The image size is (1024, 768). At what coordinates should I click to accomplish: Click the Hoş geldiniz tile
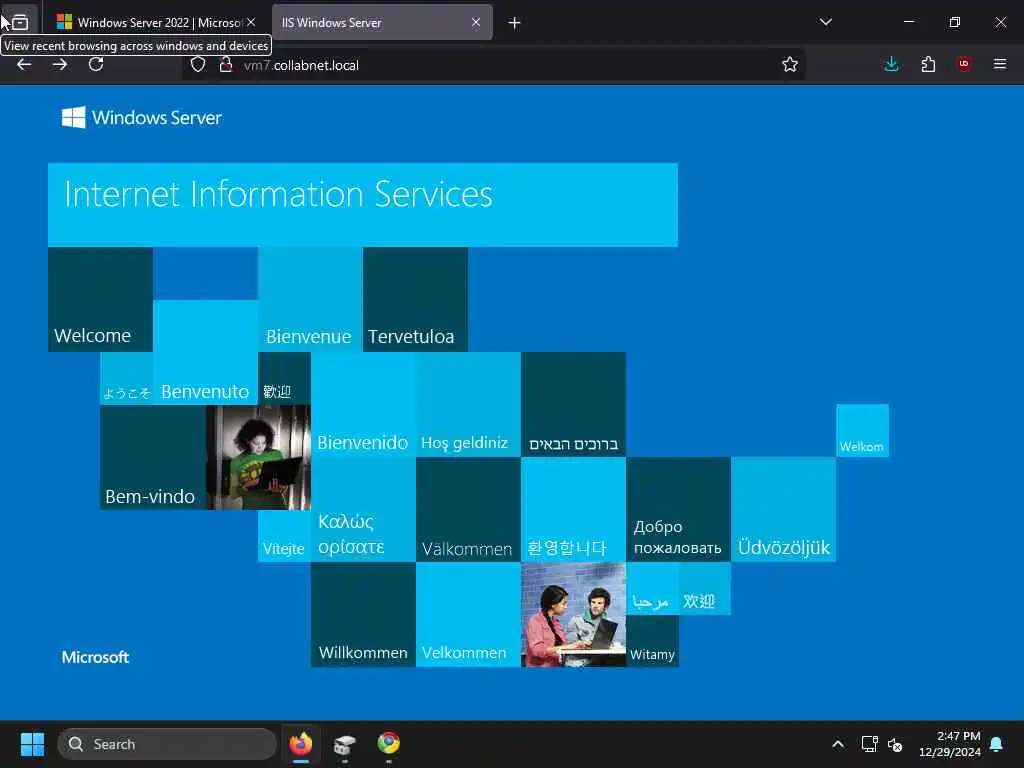tap(468, 404)
